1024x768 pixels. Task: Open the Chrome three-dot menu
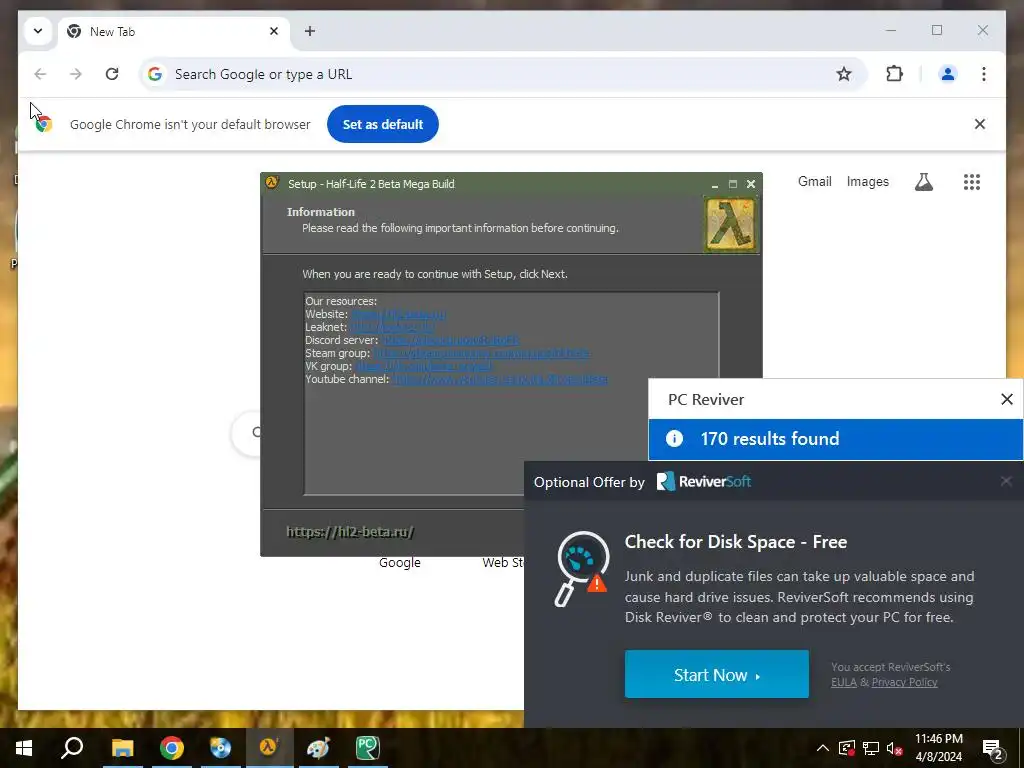click(x=984, y=74)
